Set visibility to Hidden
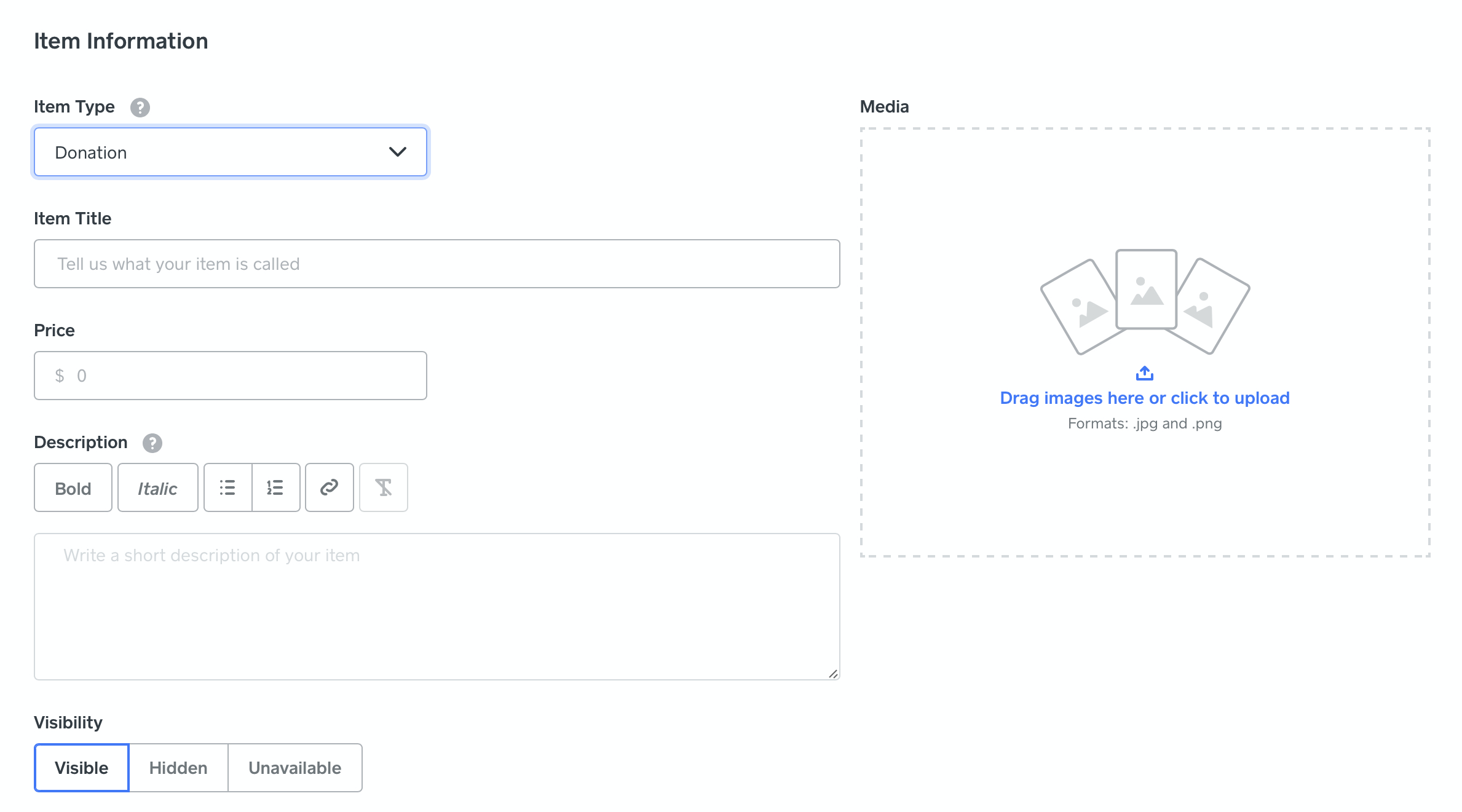The image size is (1462, 812). click(x=178, y=768)
